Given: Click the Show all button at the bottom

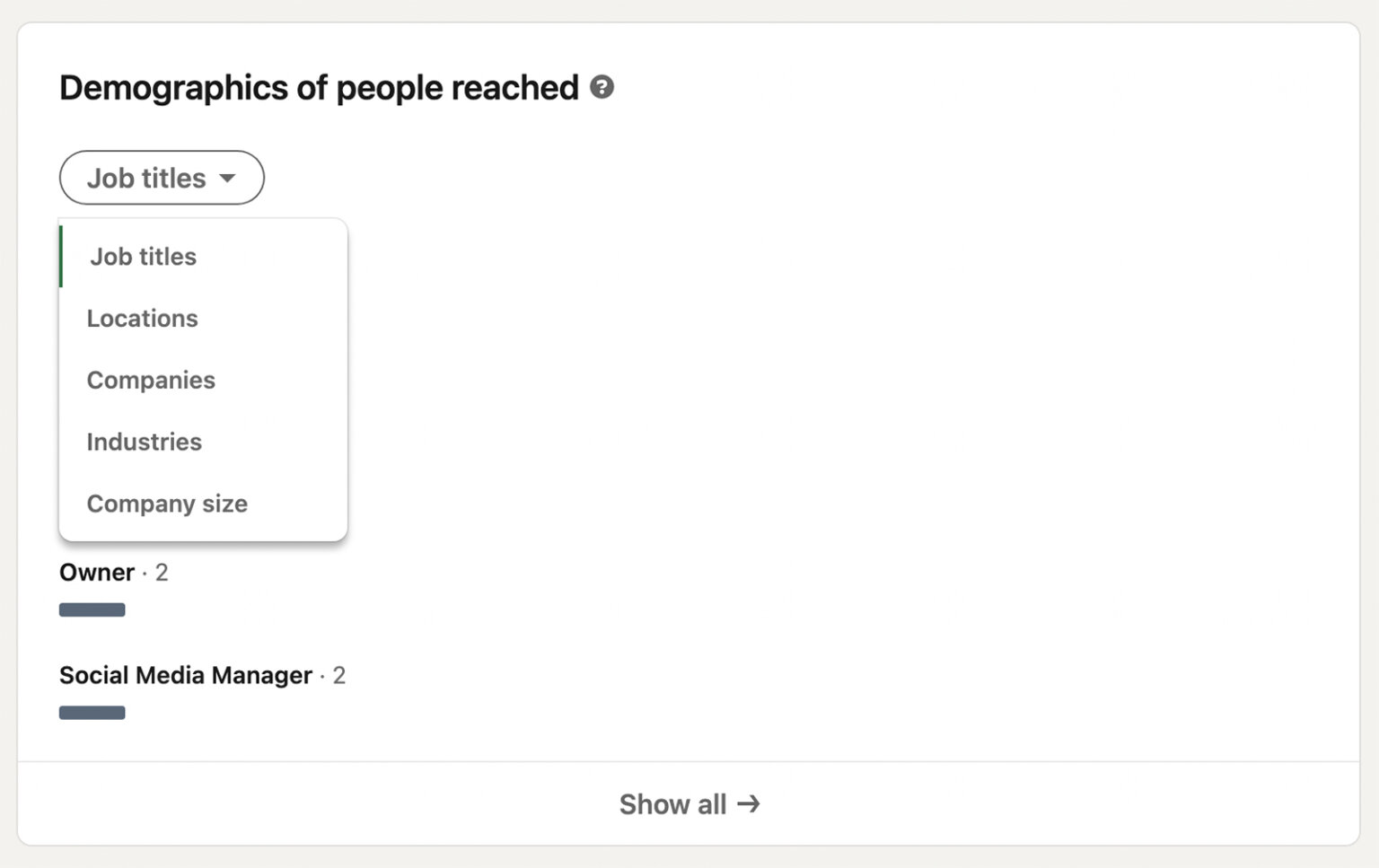Looking at the screenshot, I should pos(689,804).
